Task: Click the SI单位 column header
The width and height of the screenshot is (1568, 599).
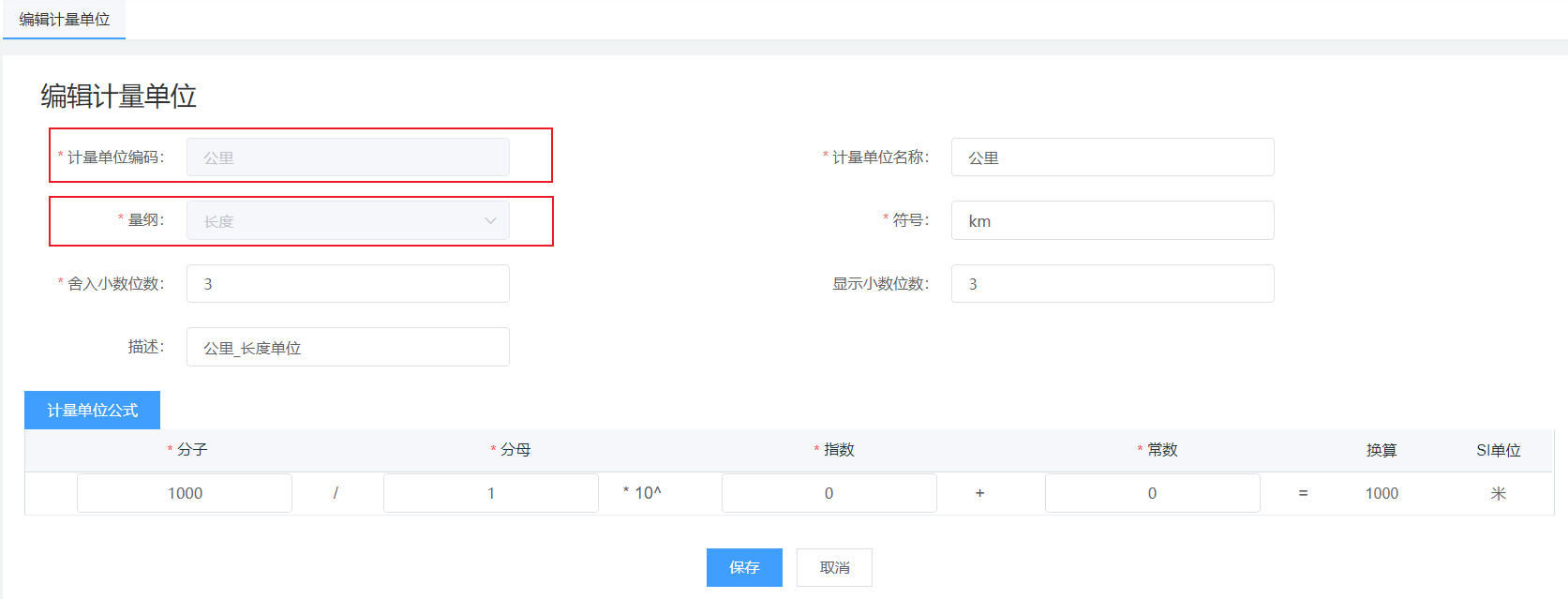Action: (1498, 450)
